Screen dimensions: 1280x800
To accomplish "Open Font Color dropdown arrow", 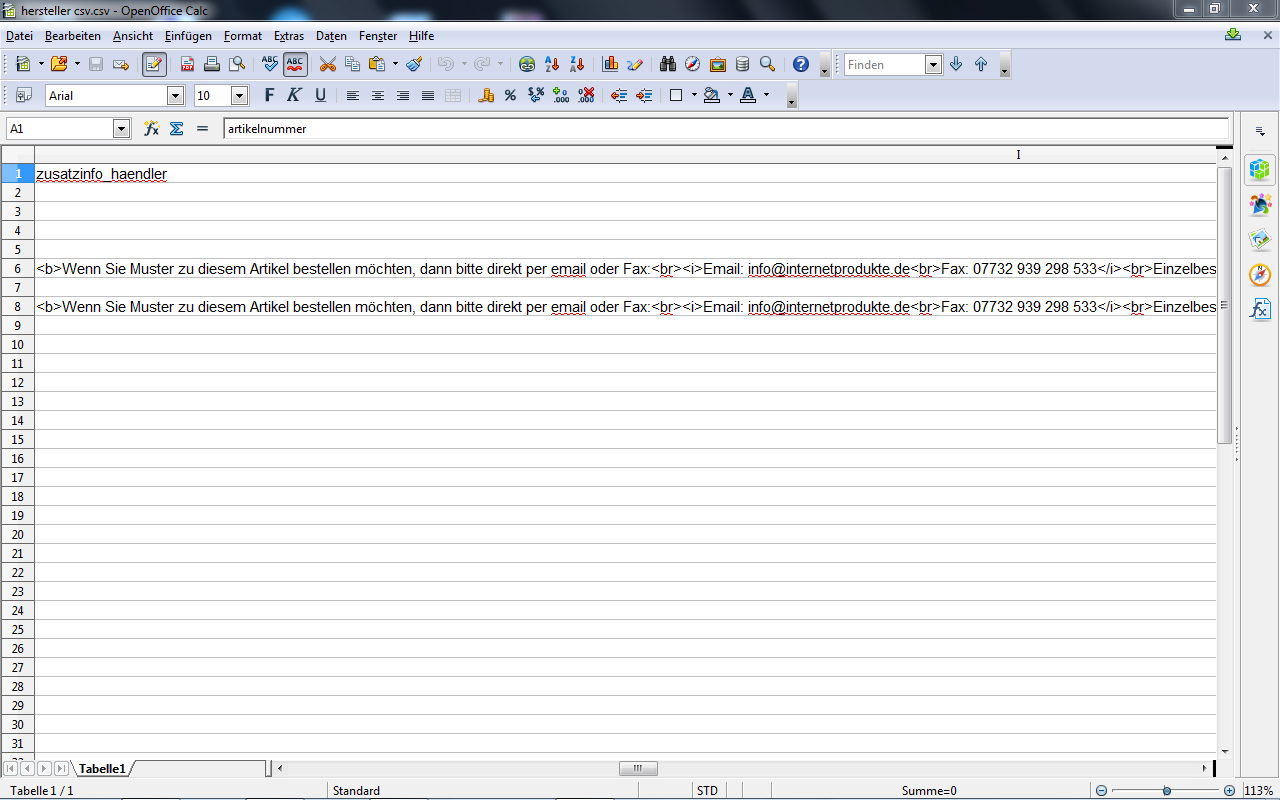I will point(766,95).
